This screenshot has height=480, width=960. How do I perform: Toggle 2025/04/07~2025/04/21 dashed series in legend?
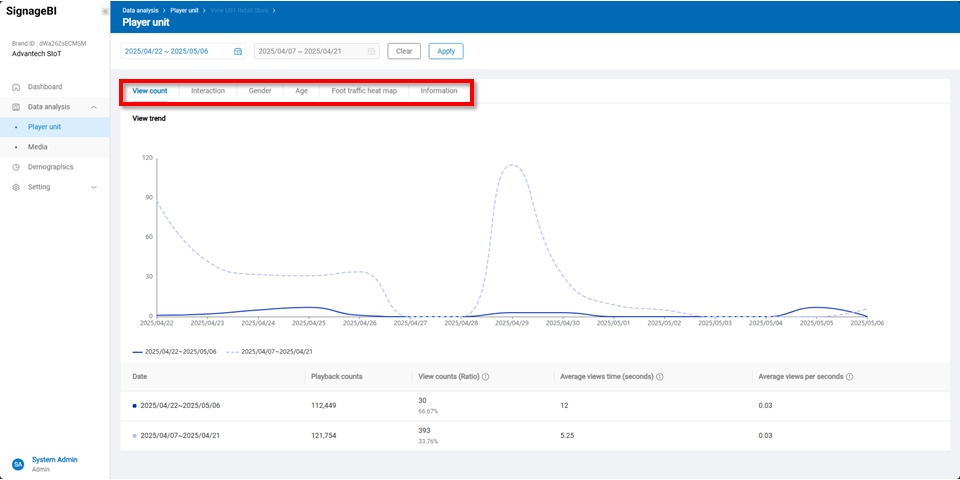[269, 352]
